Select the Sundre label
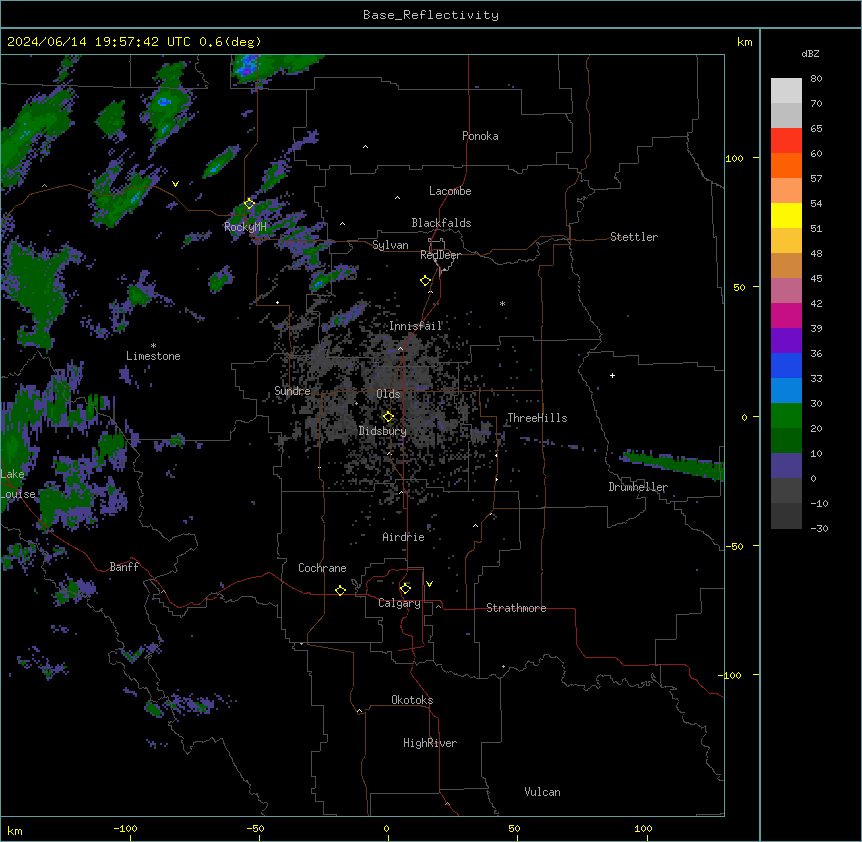862x842 pixels. [292, 391]
